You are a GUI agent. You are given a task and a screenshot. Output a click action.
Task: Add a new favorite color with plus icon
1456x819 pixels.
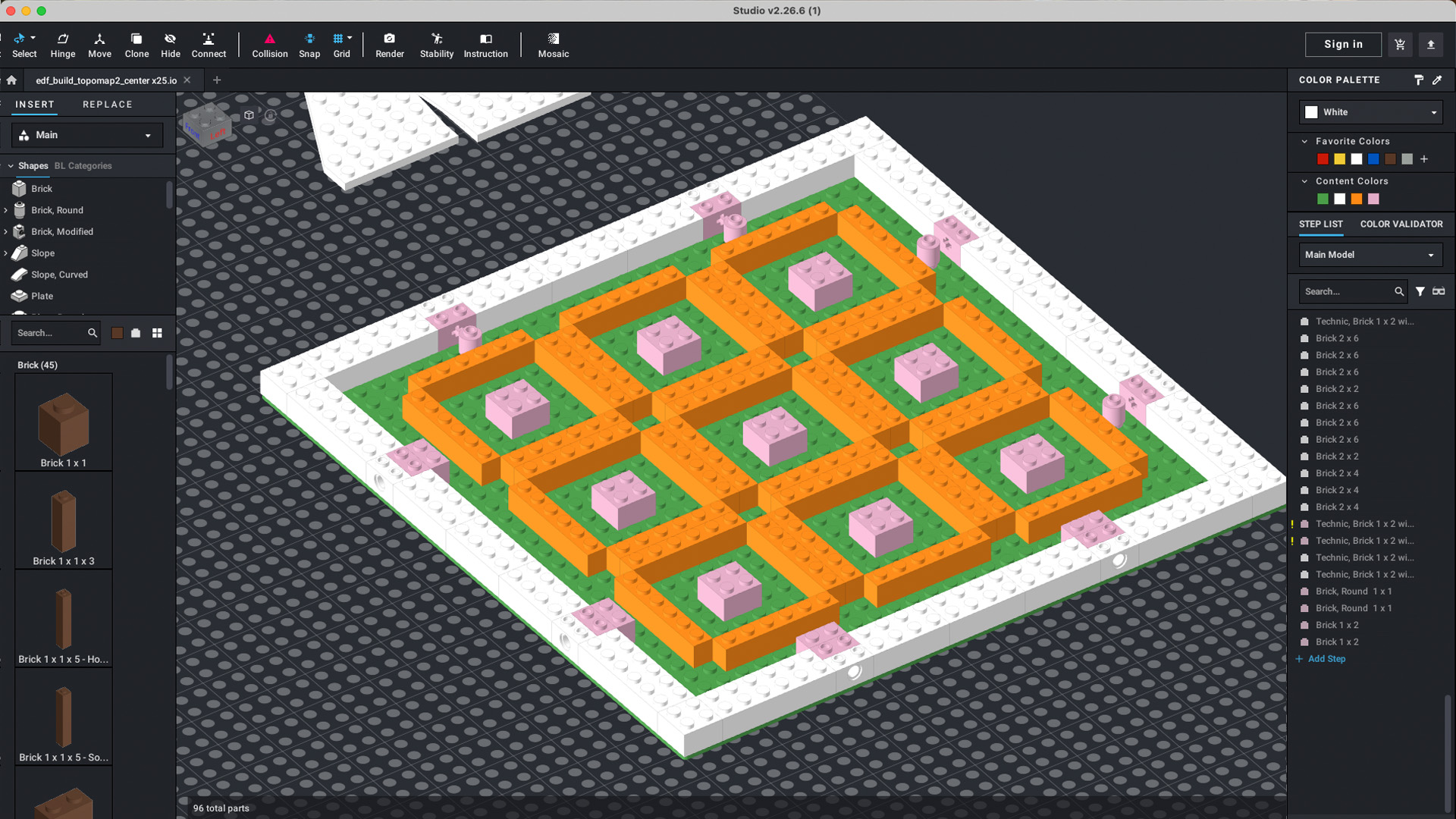pos(1424,159)
